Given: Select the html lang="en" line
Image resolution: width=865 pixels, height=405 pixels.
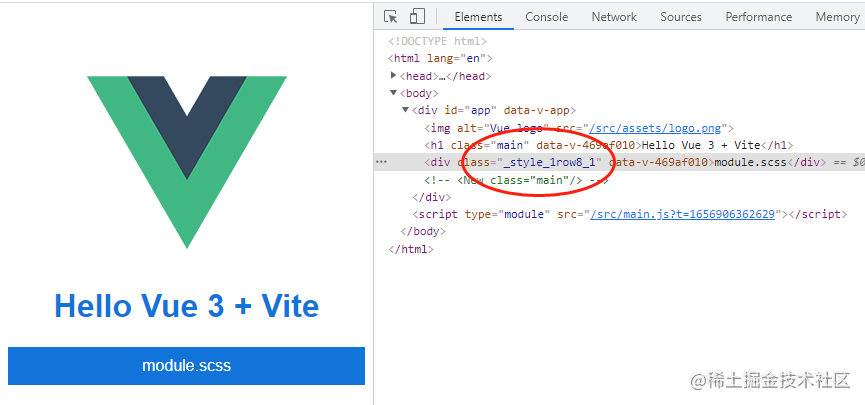Looking at the screenshot, I should tap(440, 58).
